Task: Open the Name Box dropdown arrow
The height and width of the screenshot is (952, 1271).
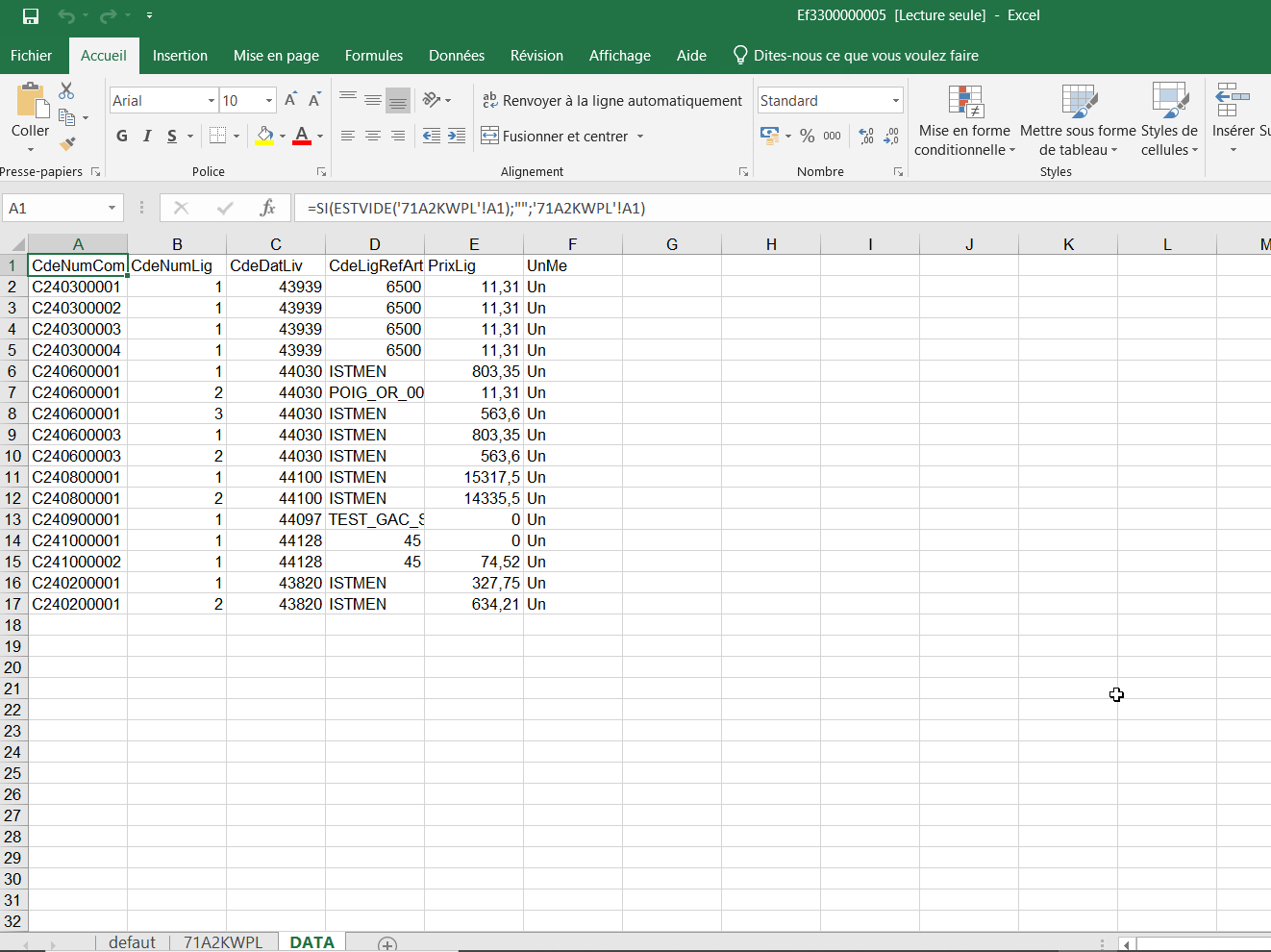Action: click(112, 208)
